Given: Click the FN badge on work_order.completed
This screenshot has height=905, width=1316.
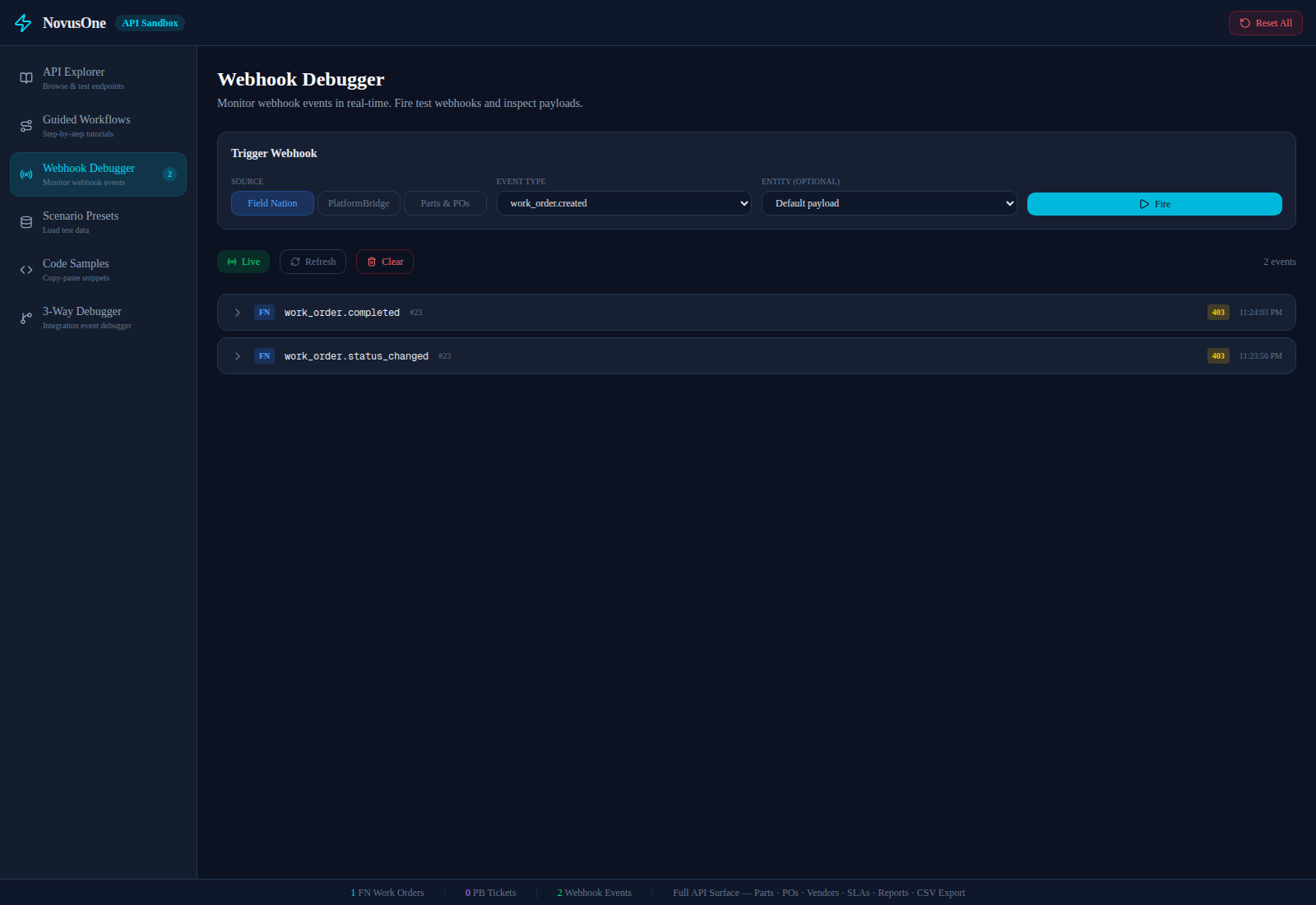Looking at the screenshot, I should pos(264,313).
